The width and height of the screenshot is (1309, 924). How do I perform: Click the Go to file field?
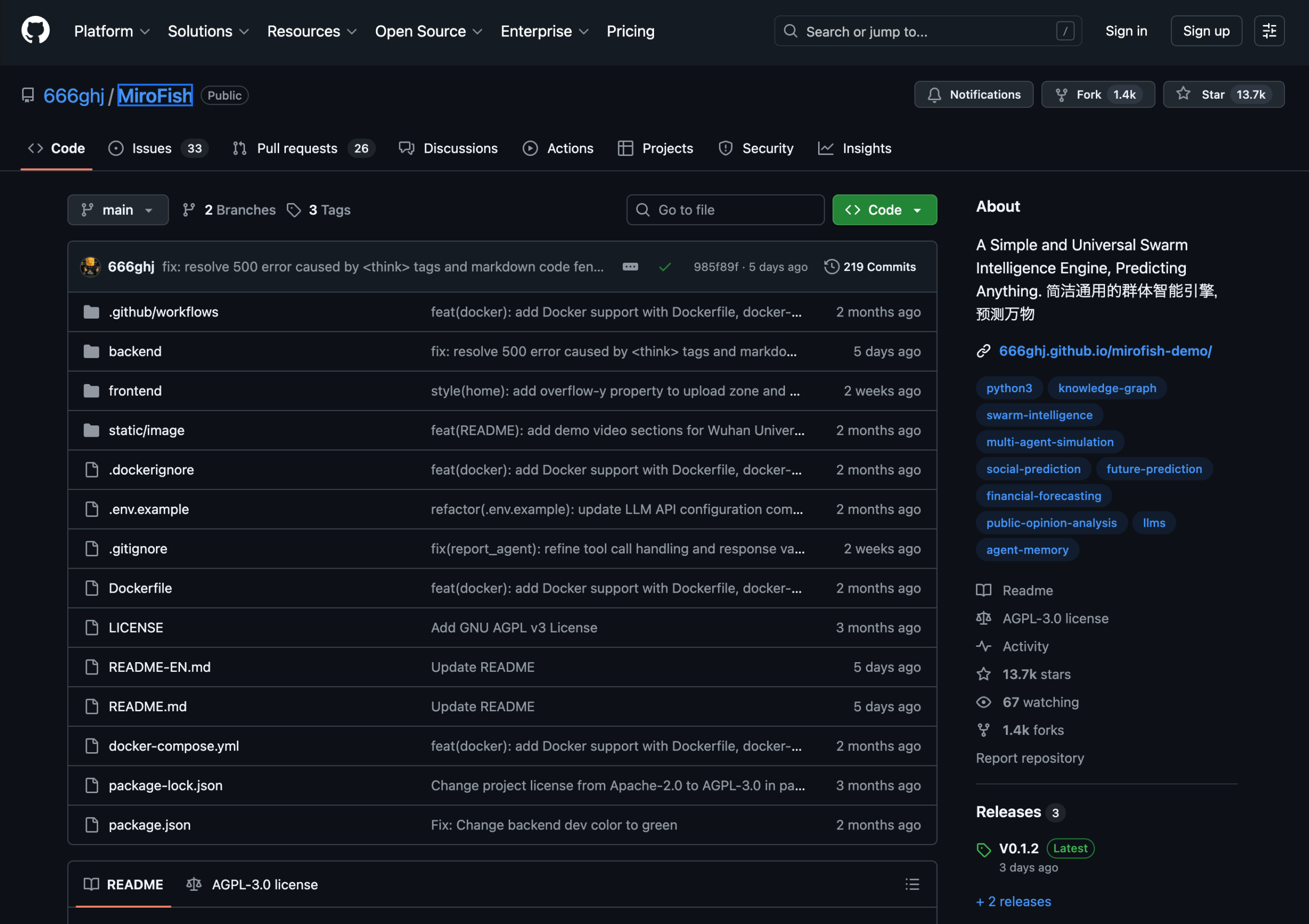pos(725,210)
